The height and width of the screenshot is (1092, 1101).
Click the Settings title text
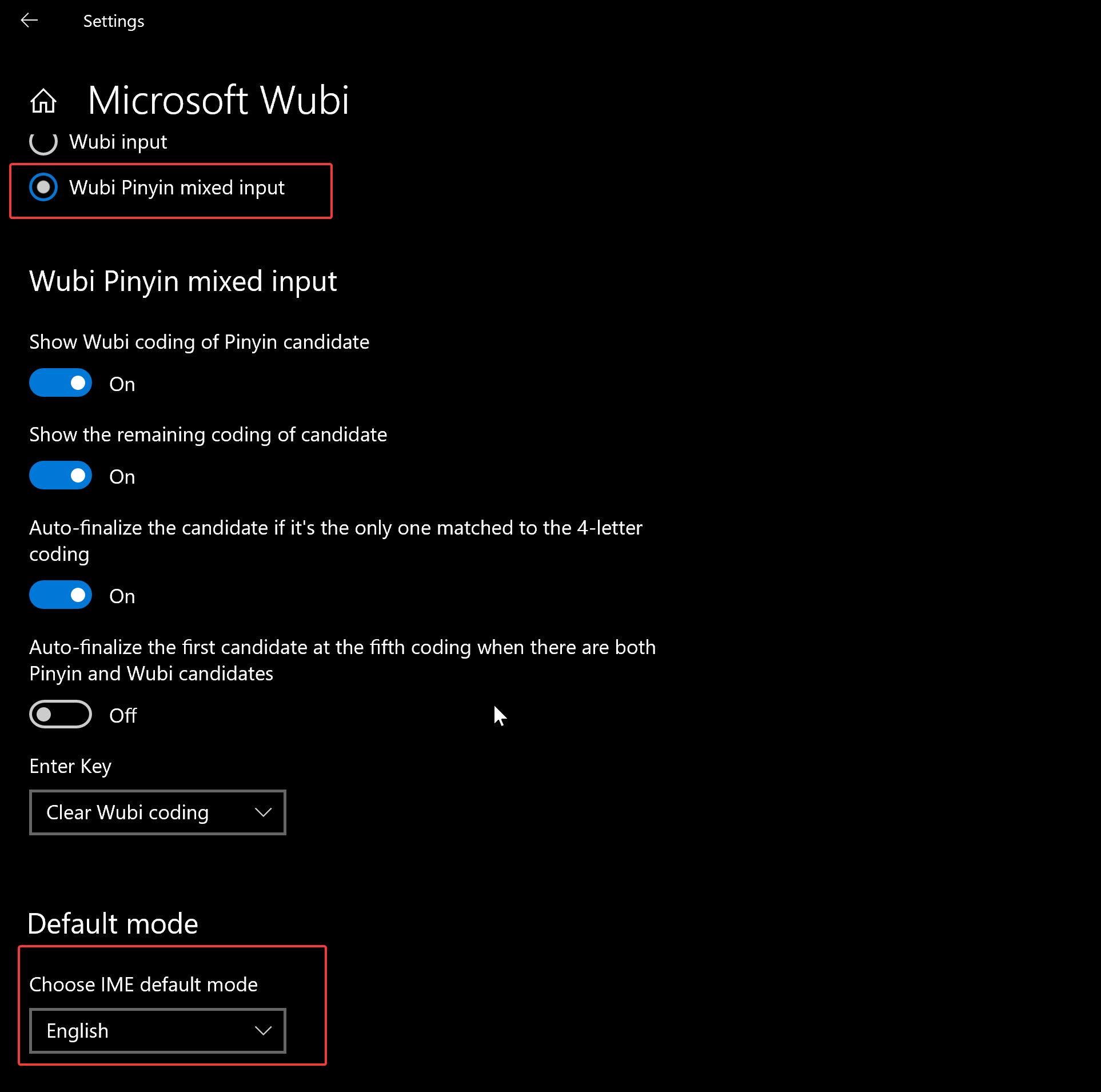coord(114,21)
